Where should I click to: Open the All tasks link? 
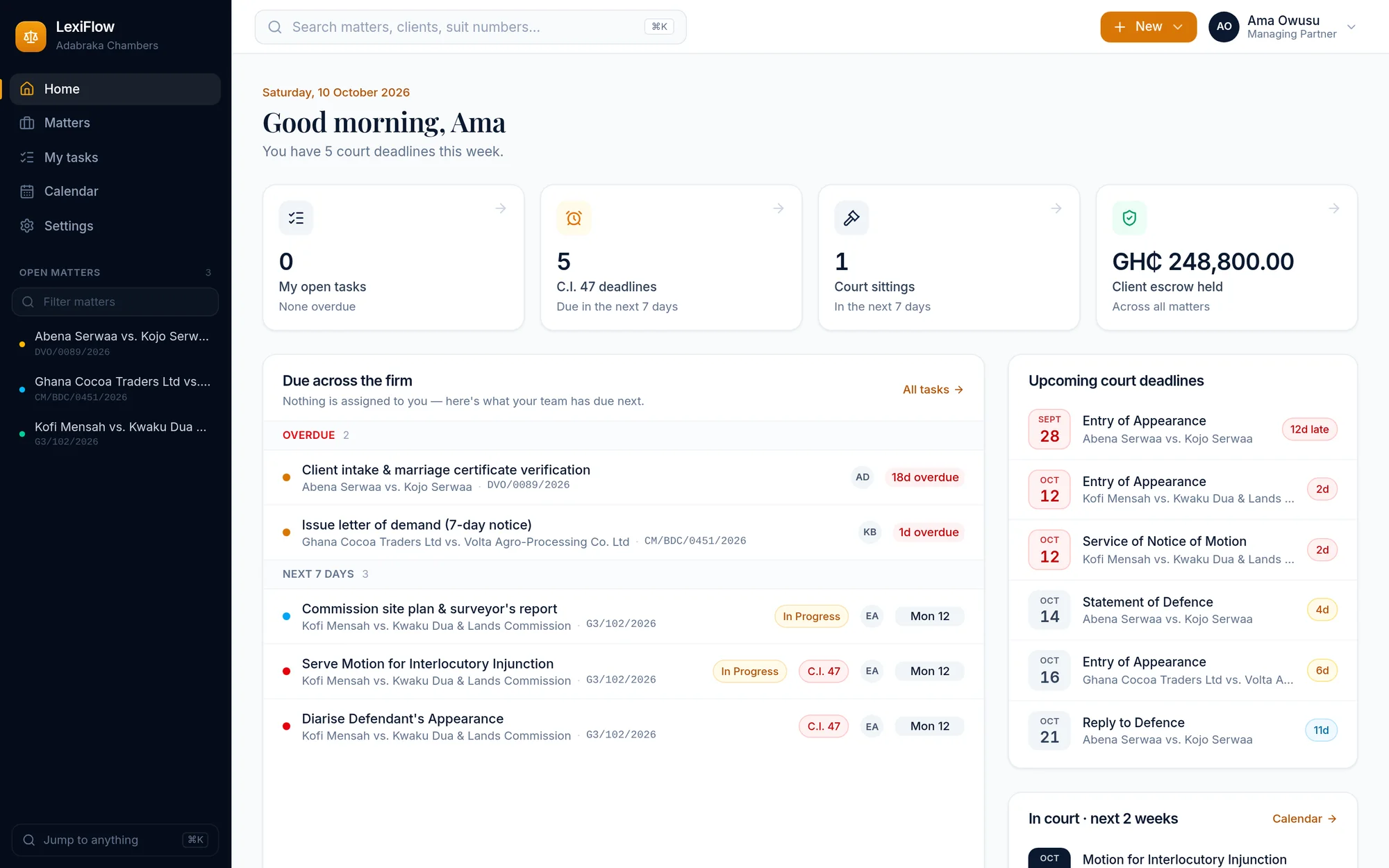933,390
